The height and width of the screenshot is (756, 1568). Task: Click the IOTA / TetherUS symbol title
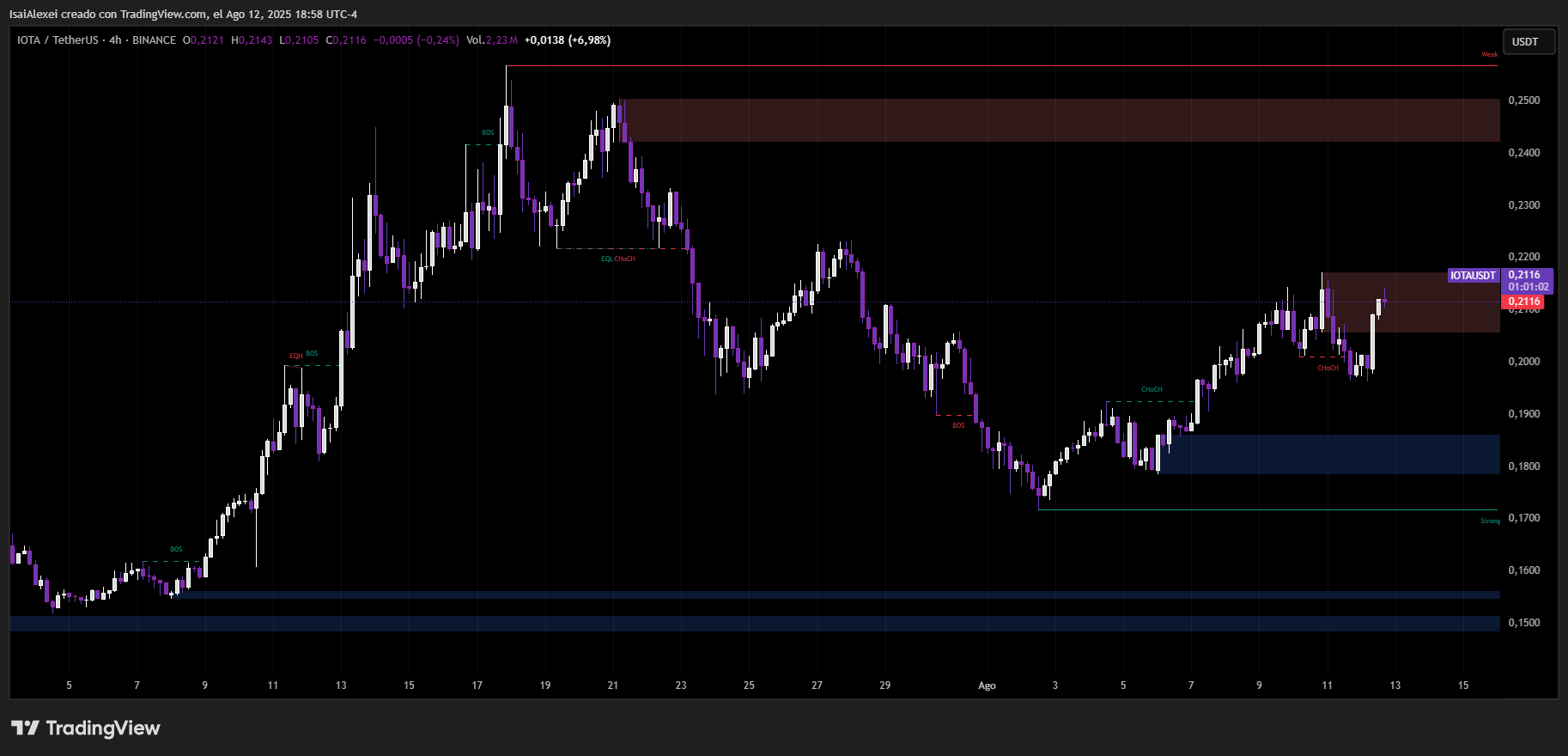coord(58,40)
